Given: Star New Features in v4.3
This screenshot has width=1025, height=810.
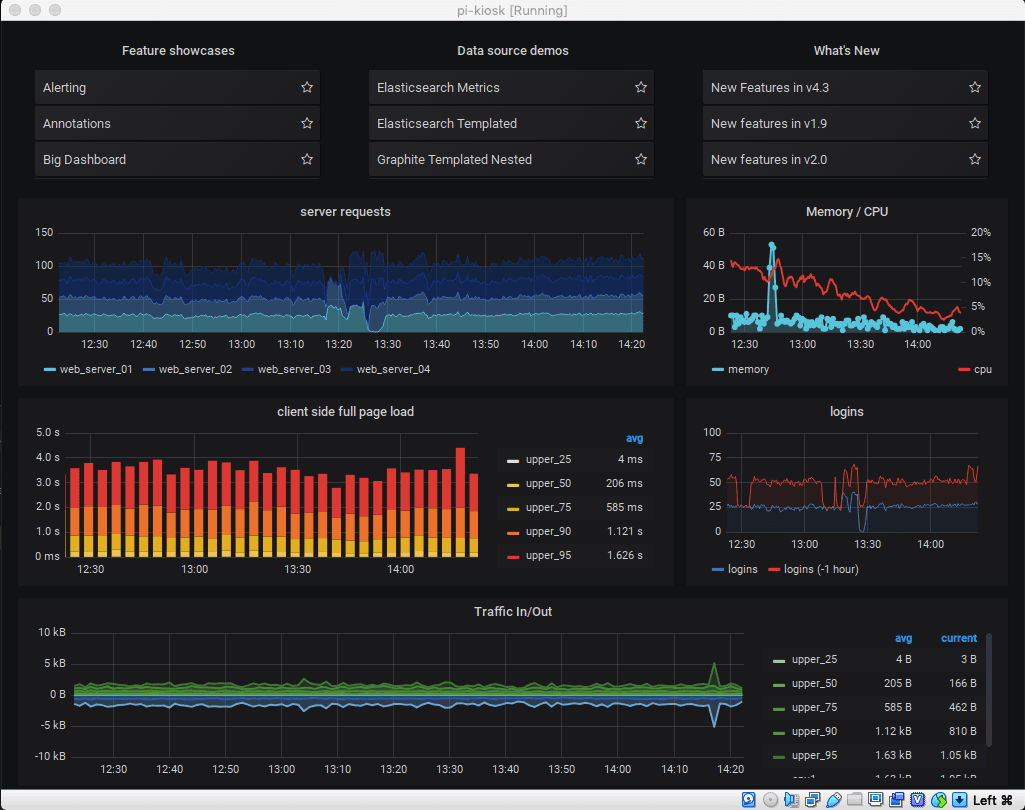Looking at the screenshot, I should [975, 88].
